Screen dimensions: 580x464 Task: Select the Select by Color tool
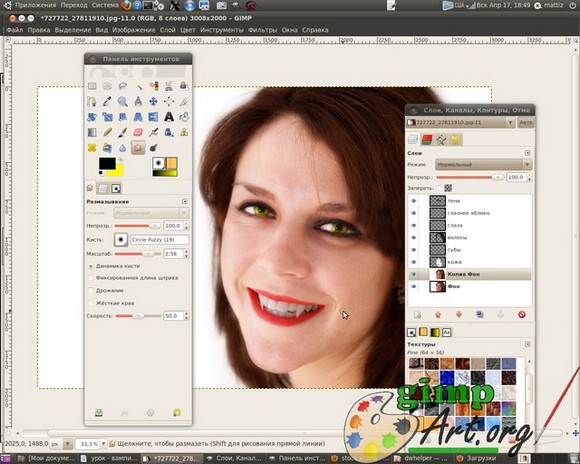coord(154,86)
